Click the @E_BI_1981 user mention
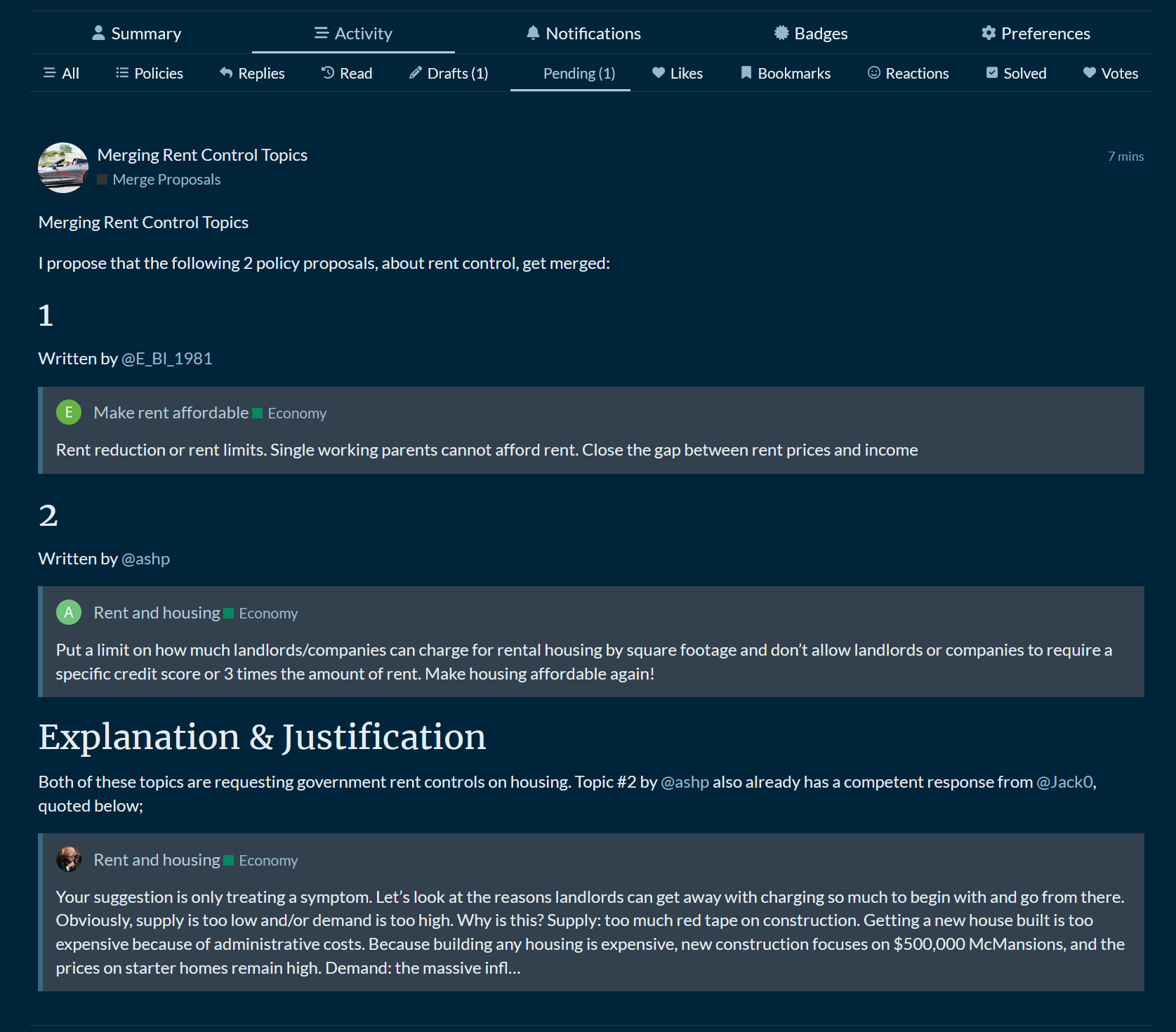 167,359
